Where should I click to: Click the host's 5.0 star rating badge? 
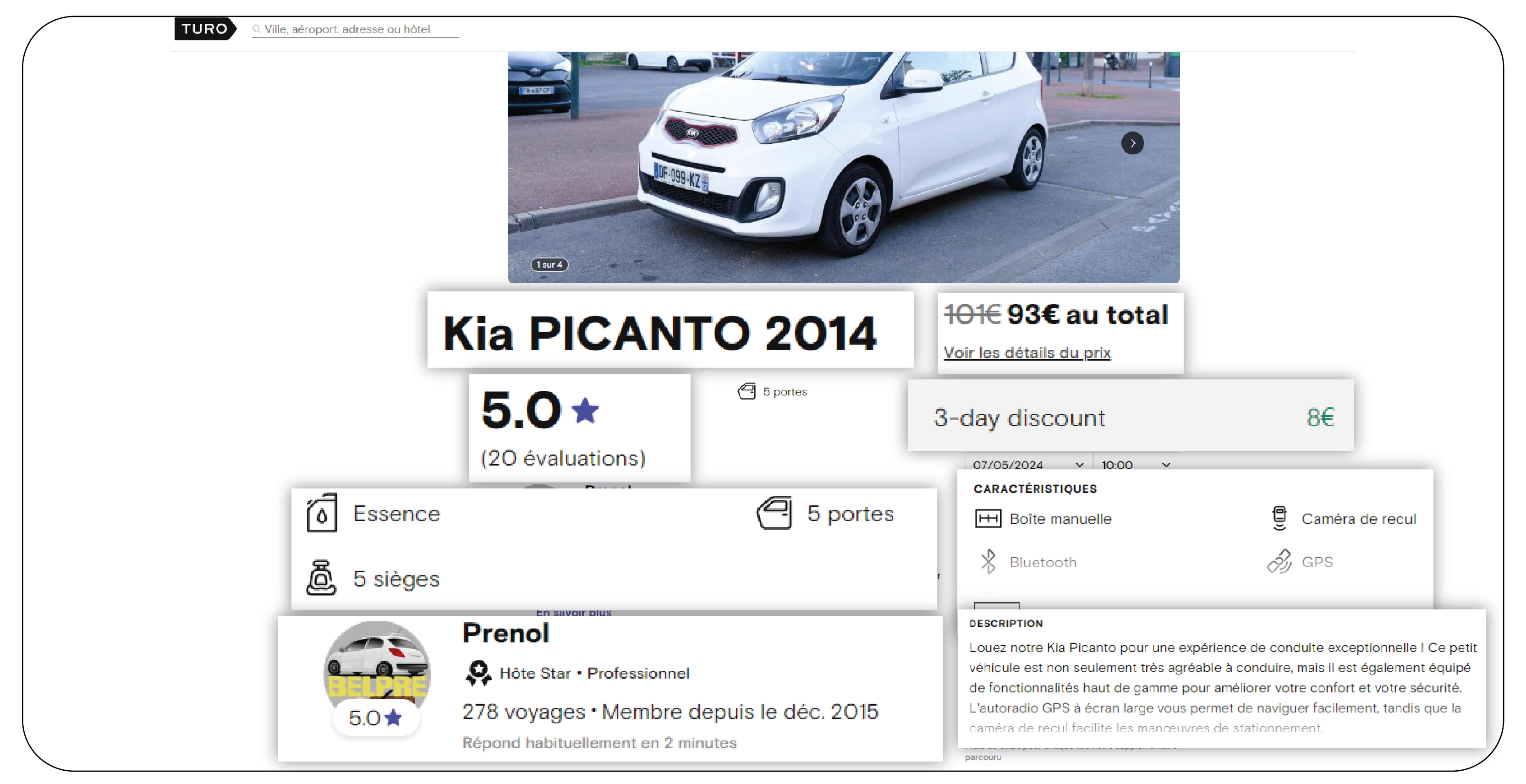click(x=376, y=718)
